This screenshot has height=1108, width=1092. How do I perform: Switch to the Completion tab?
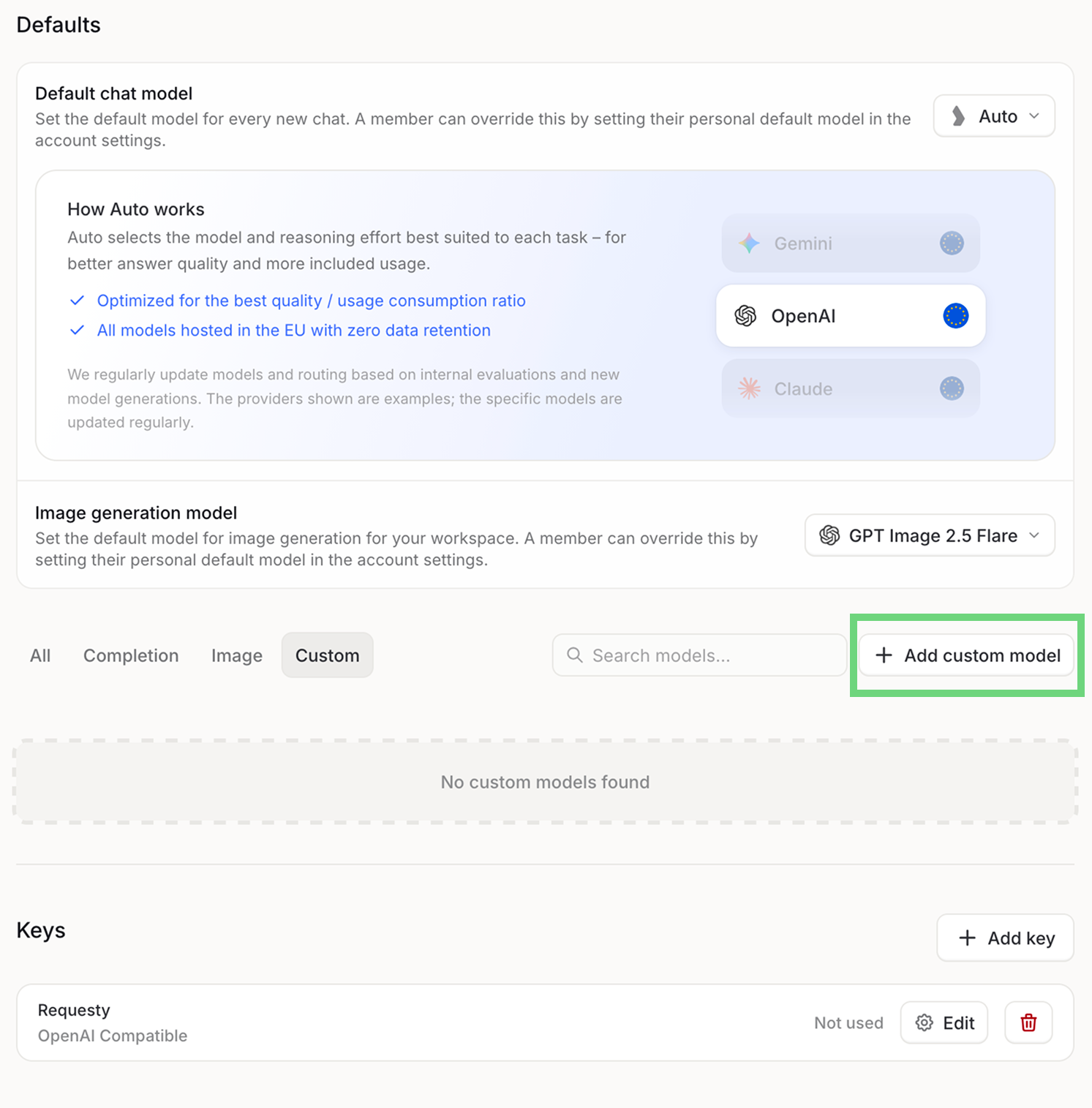[131, 655]
